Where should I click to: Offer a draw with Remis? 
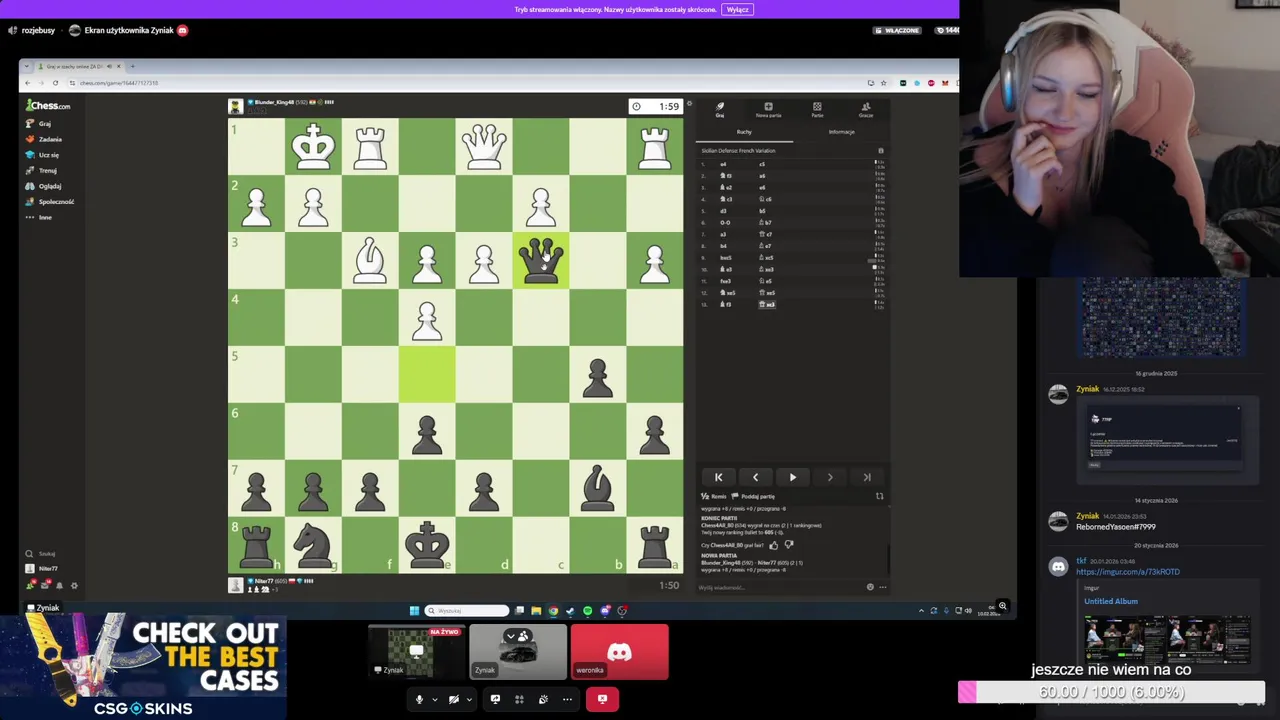tap(714, 496)
